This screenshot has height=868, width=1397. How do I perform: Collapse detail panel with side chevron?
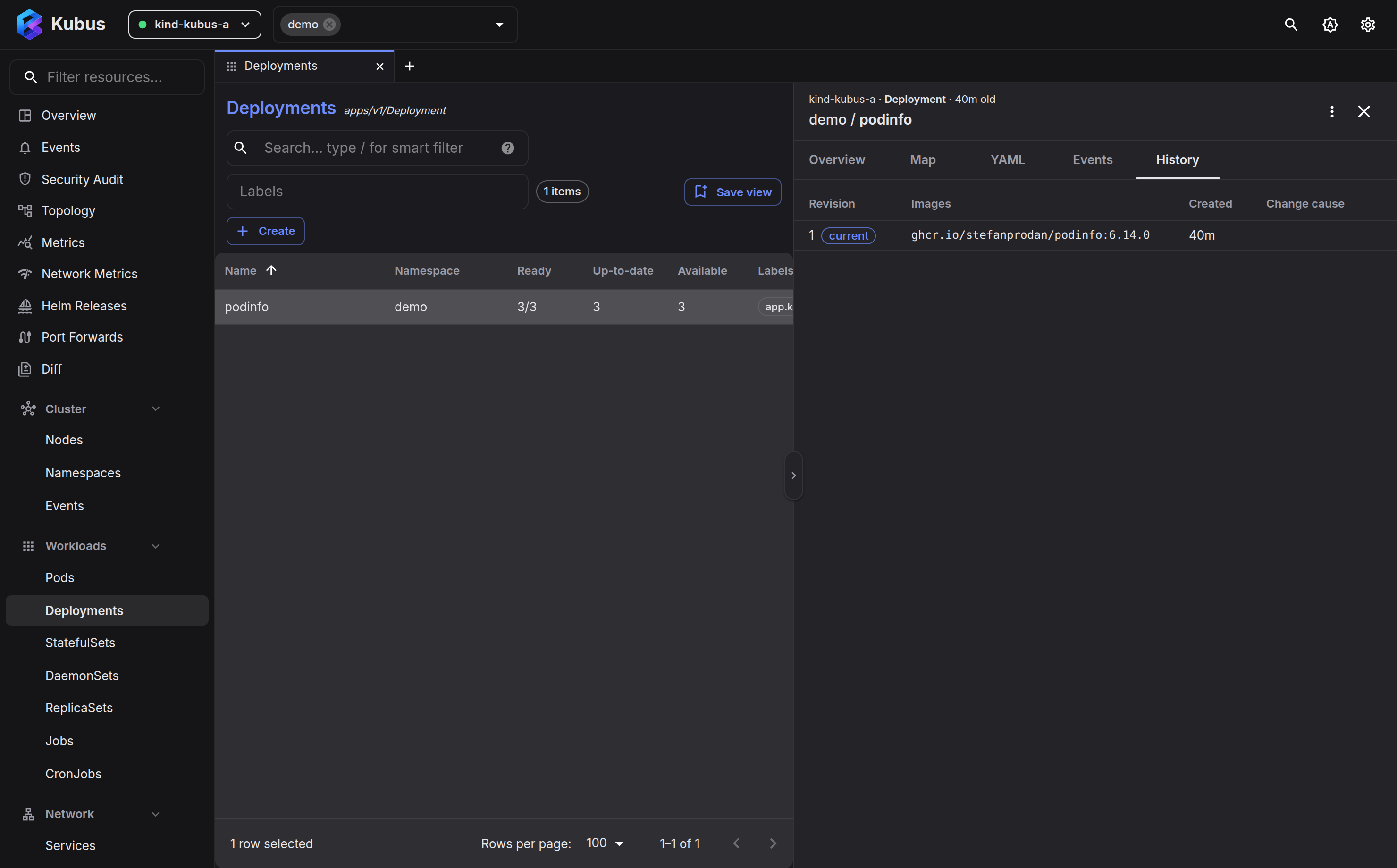click(x=793, y=476)
